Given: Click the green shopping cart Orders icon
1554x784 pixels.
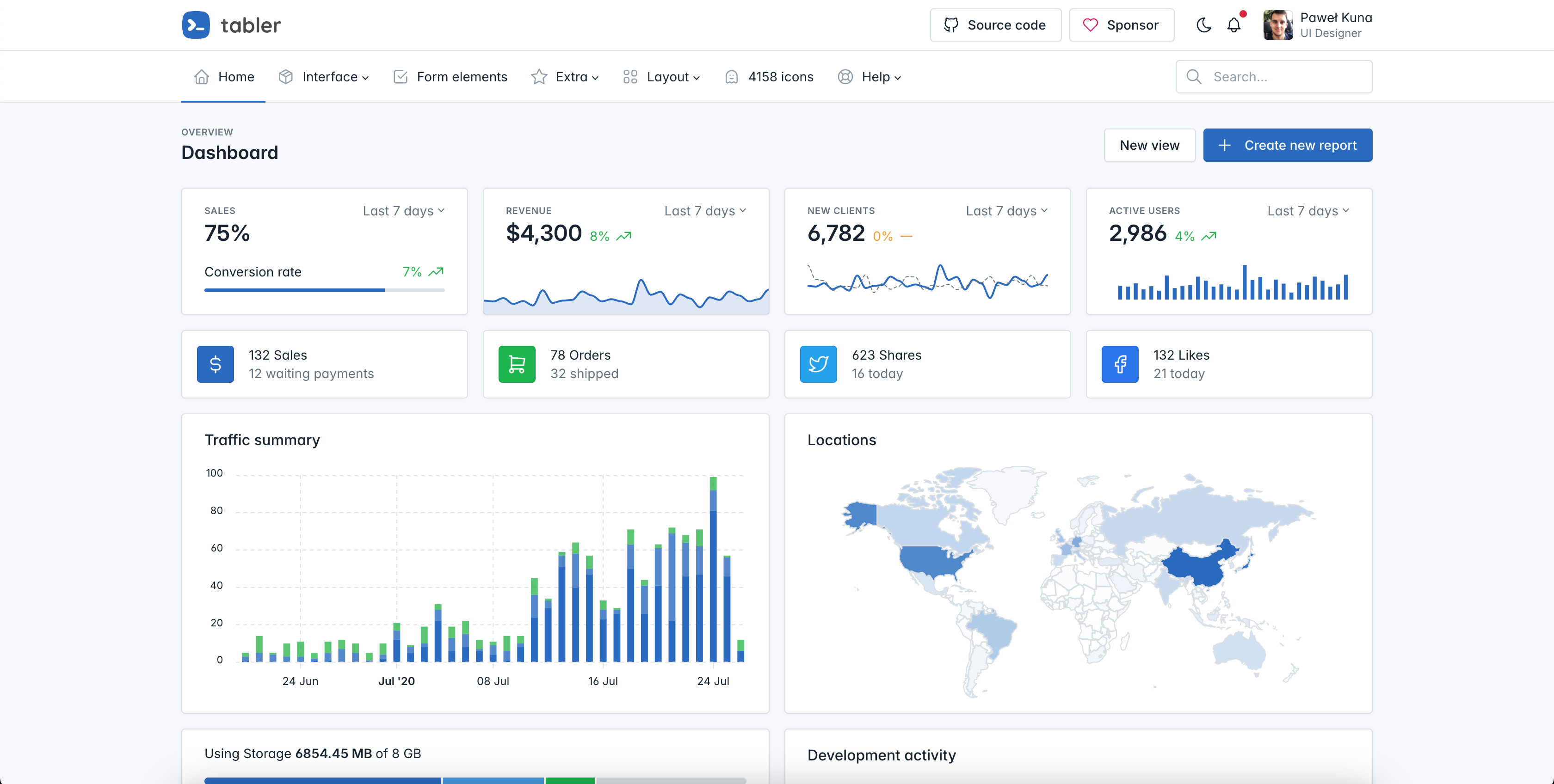Looking at the screenshot, I should [517, 364].
